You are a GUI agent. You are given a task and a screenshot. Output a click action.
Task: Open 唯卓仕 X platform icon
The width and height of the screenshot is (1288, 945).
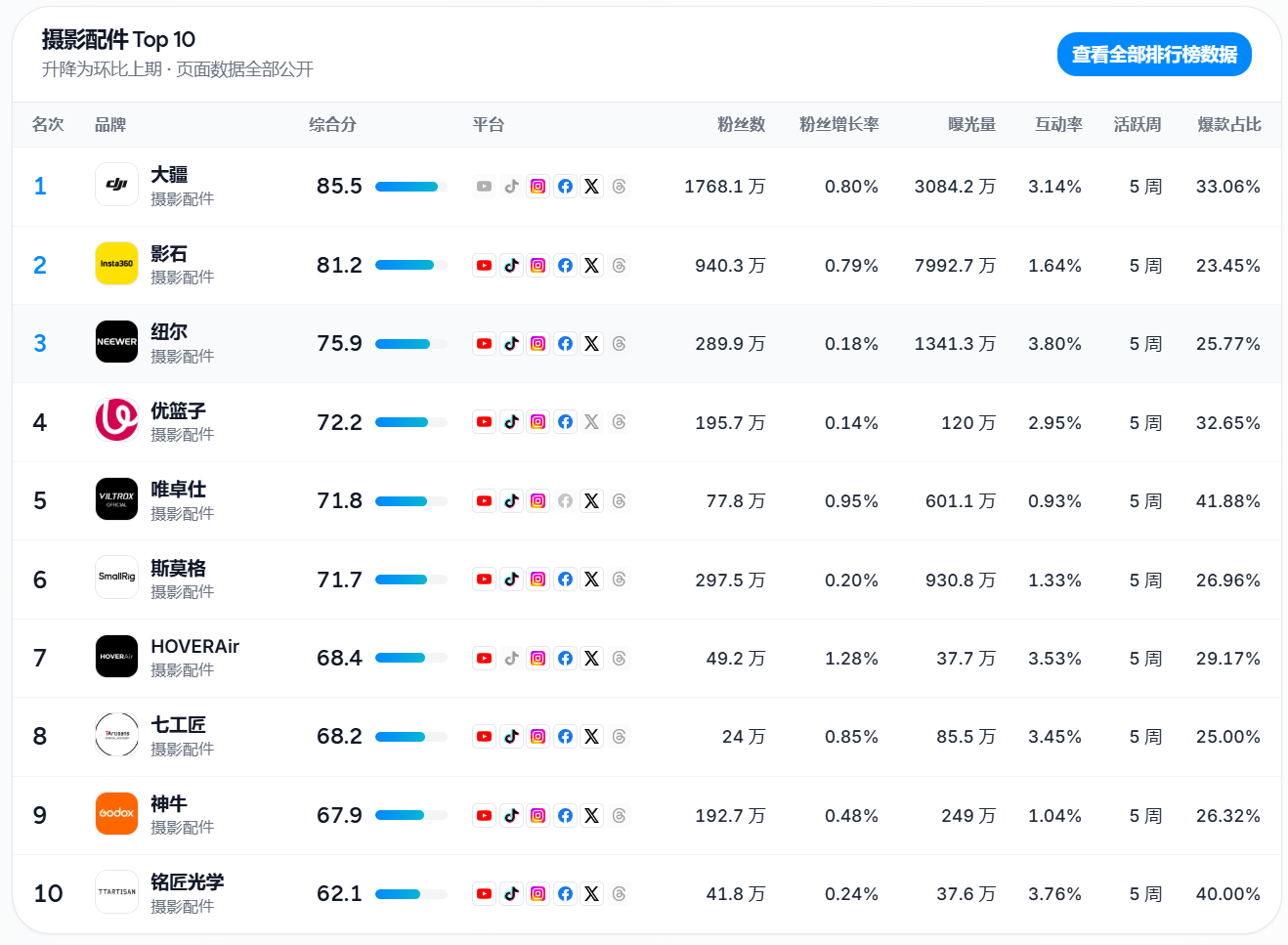592,501
